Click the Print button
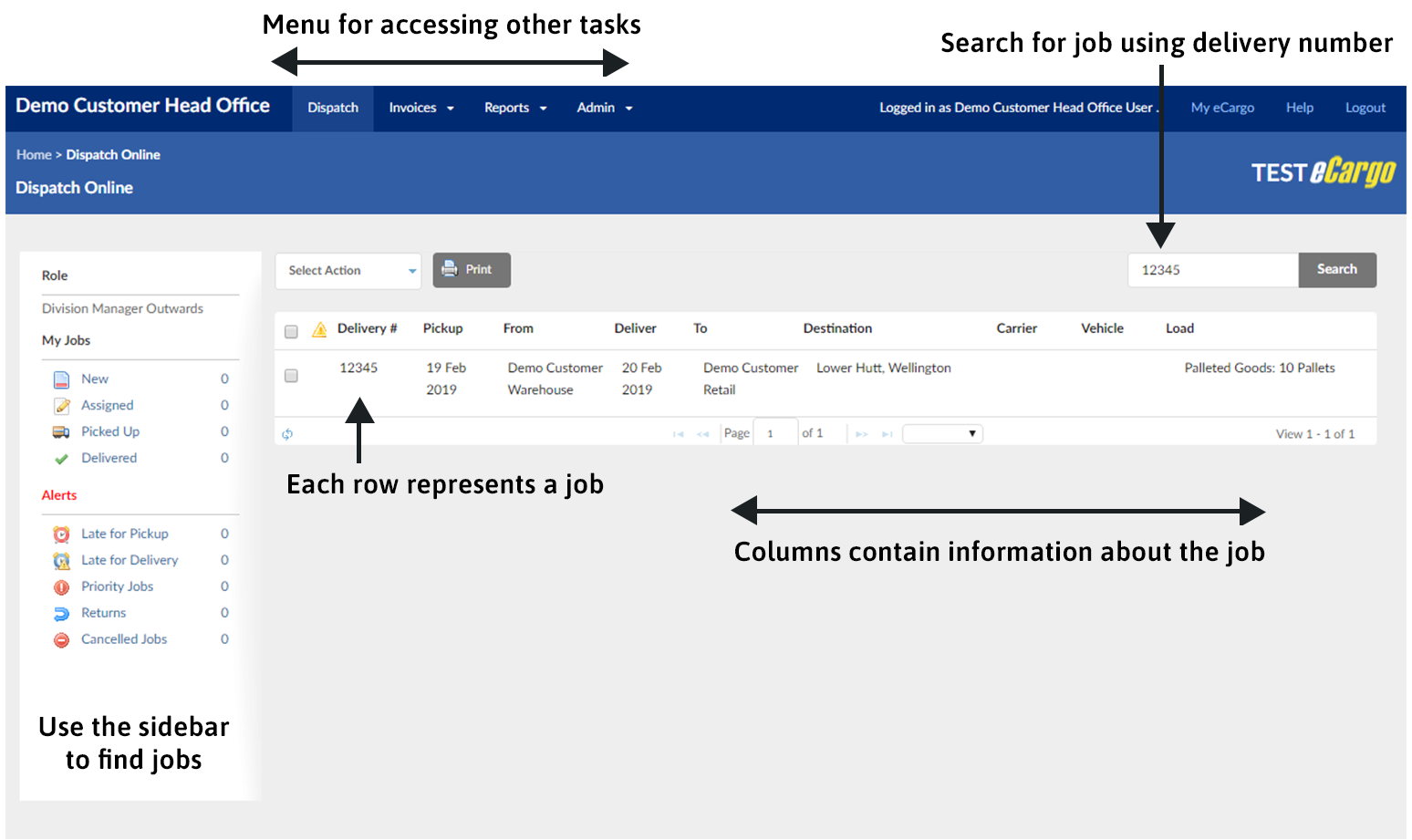The height and width of the screenshot is (840, 1412). coord(472,270)
